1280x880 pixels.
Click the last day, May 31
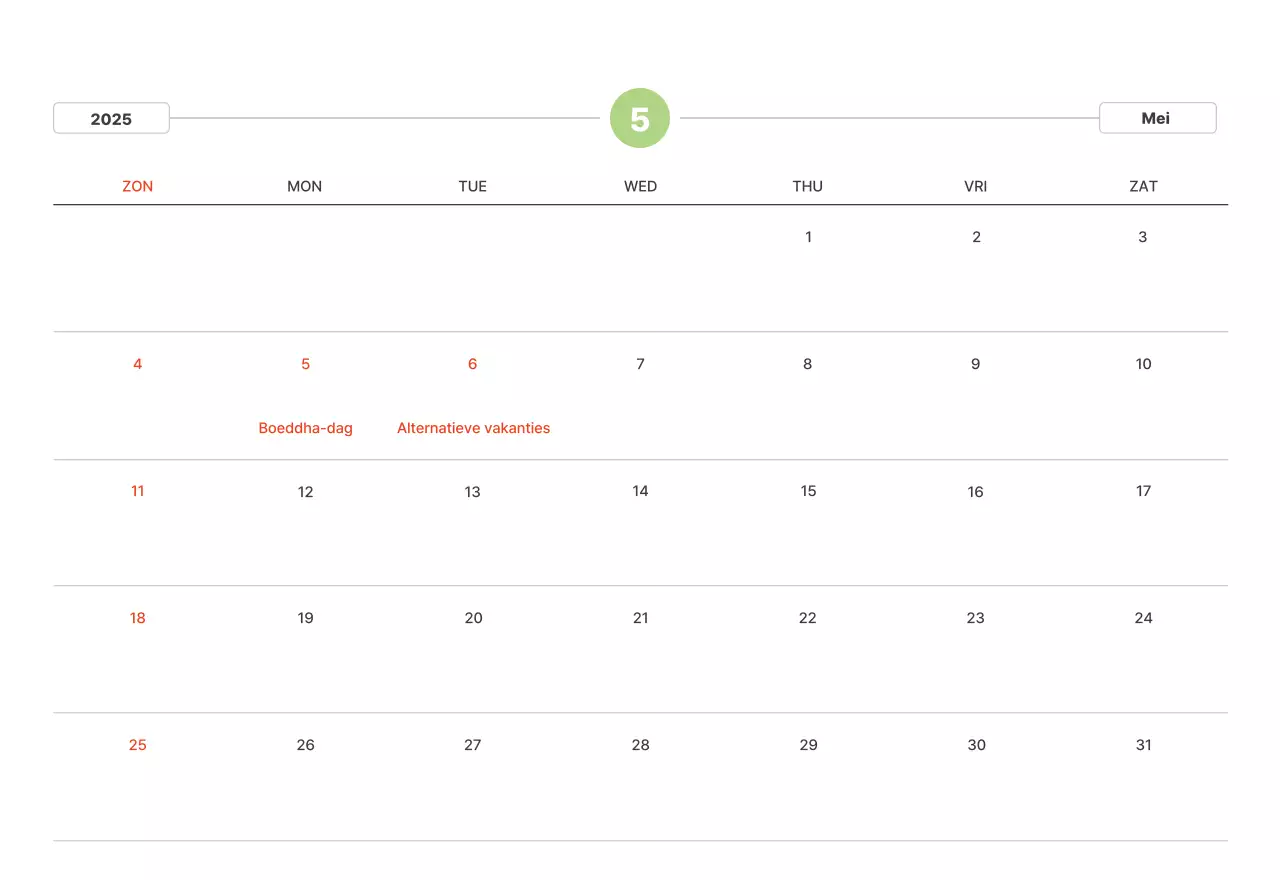(x=1143, y=745)
